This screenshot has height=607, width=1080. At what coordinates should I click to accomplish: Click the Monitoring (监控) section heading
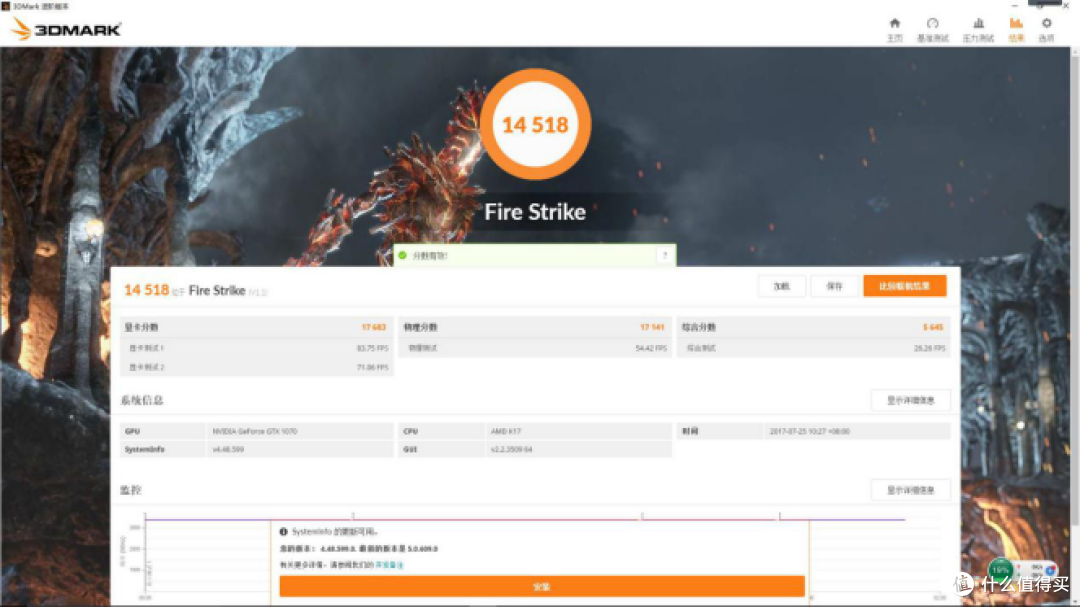(x=131, y=491)
